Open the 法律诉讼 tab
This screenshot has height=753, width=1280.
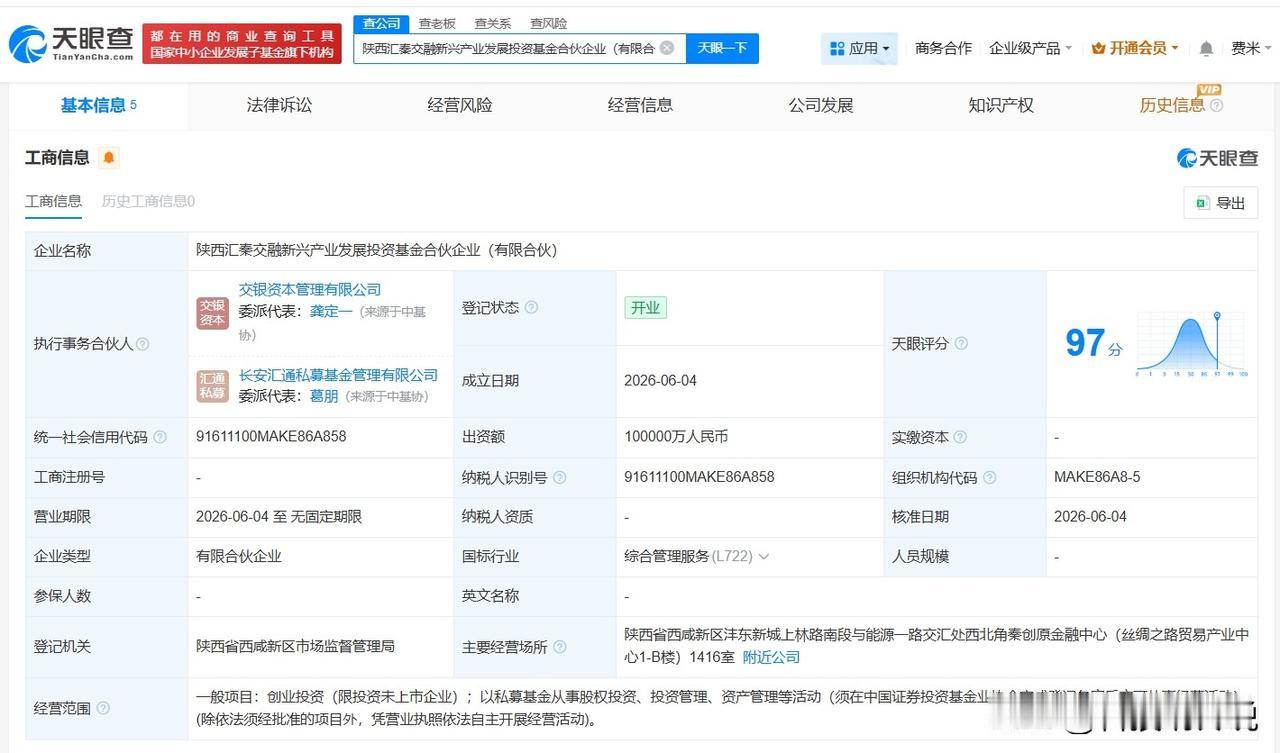[x=279, y=105]
